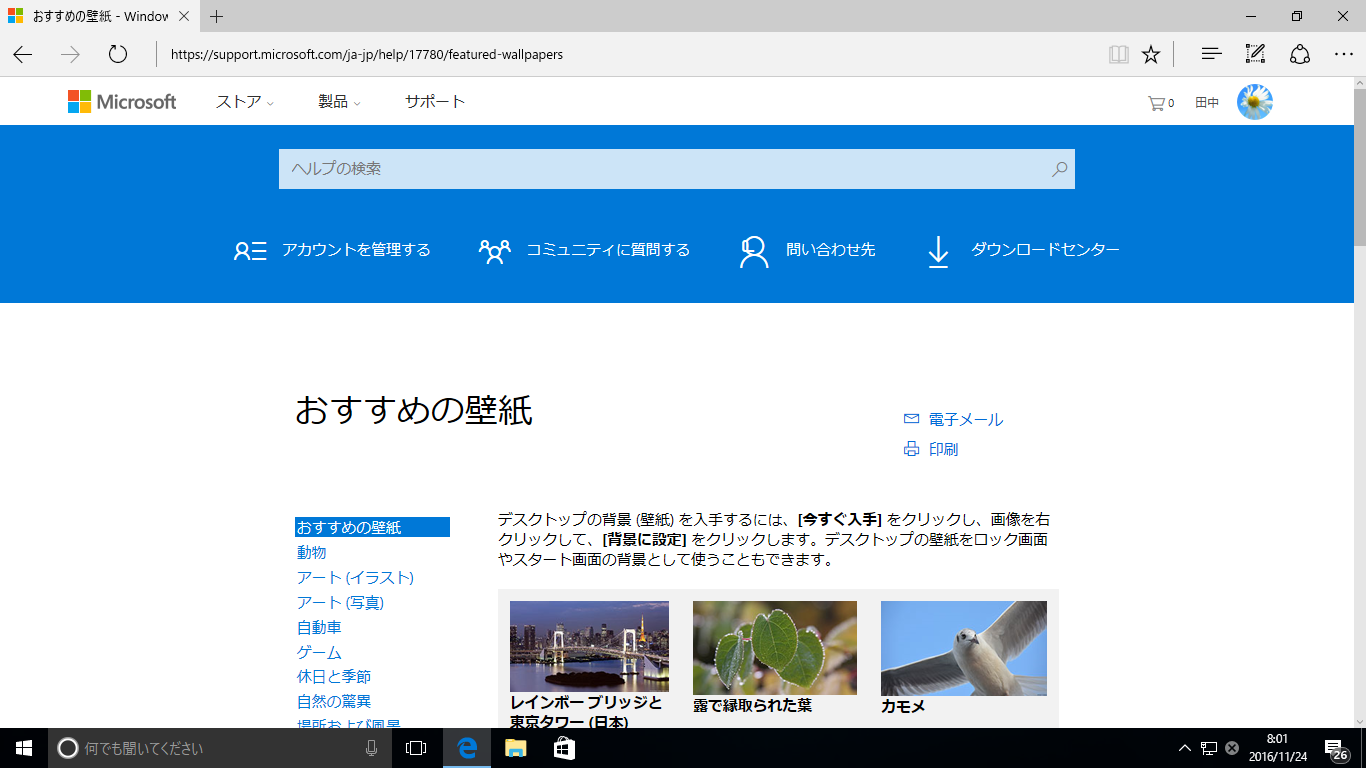Expand the 製品 dropdown menu
The width and height of the screenshot is (1366, 768).
(x=334, y=101)
